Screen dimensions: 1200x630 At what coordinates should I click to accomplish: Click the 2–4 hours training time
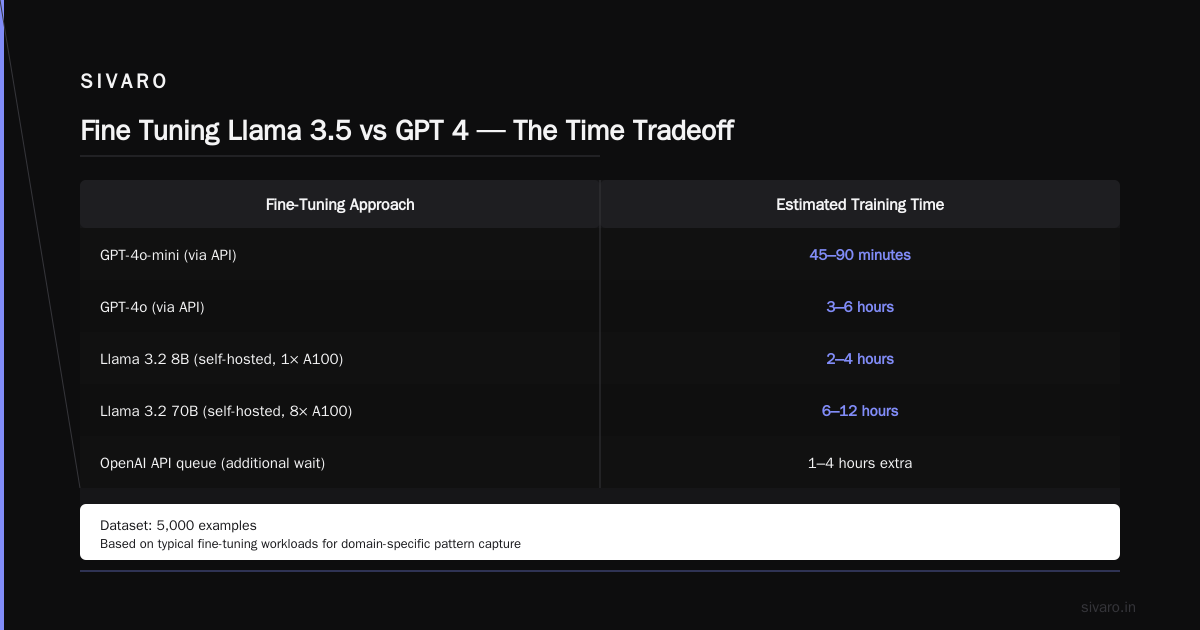coord(860,359)
